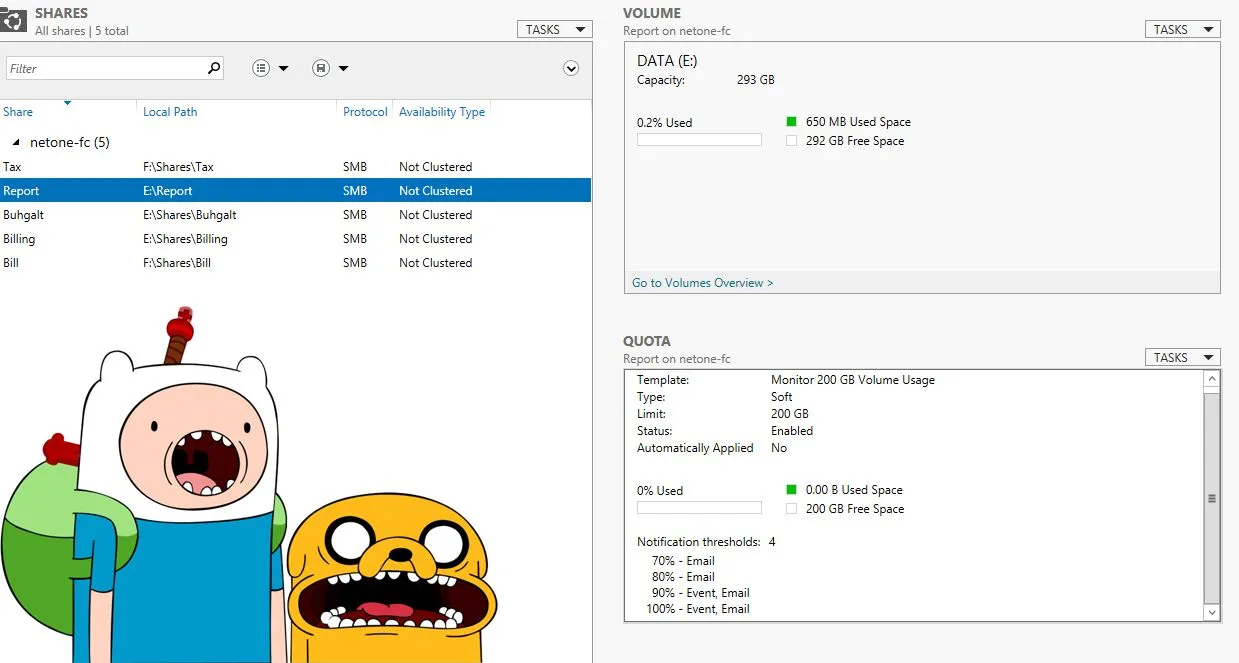Click the 90% - Event, Email threshold
This screenshot has height=663, width=1239.
click(700, 593)
